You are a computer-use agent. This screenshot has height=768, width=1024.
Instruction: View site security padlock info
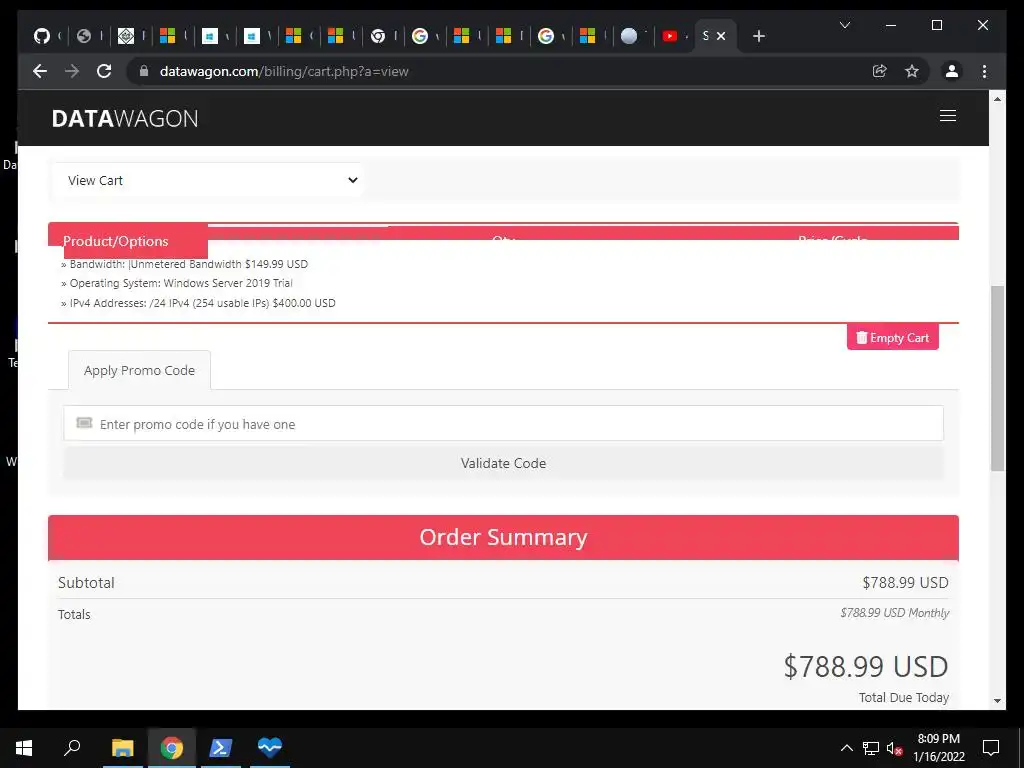pos(144,71)
